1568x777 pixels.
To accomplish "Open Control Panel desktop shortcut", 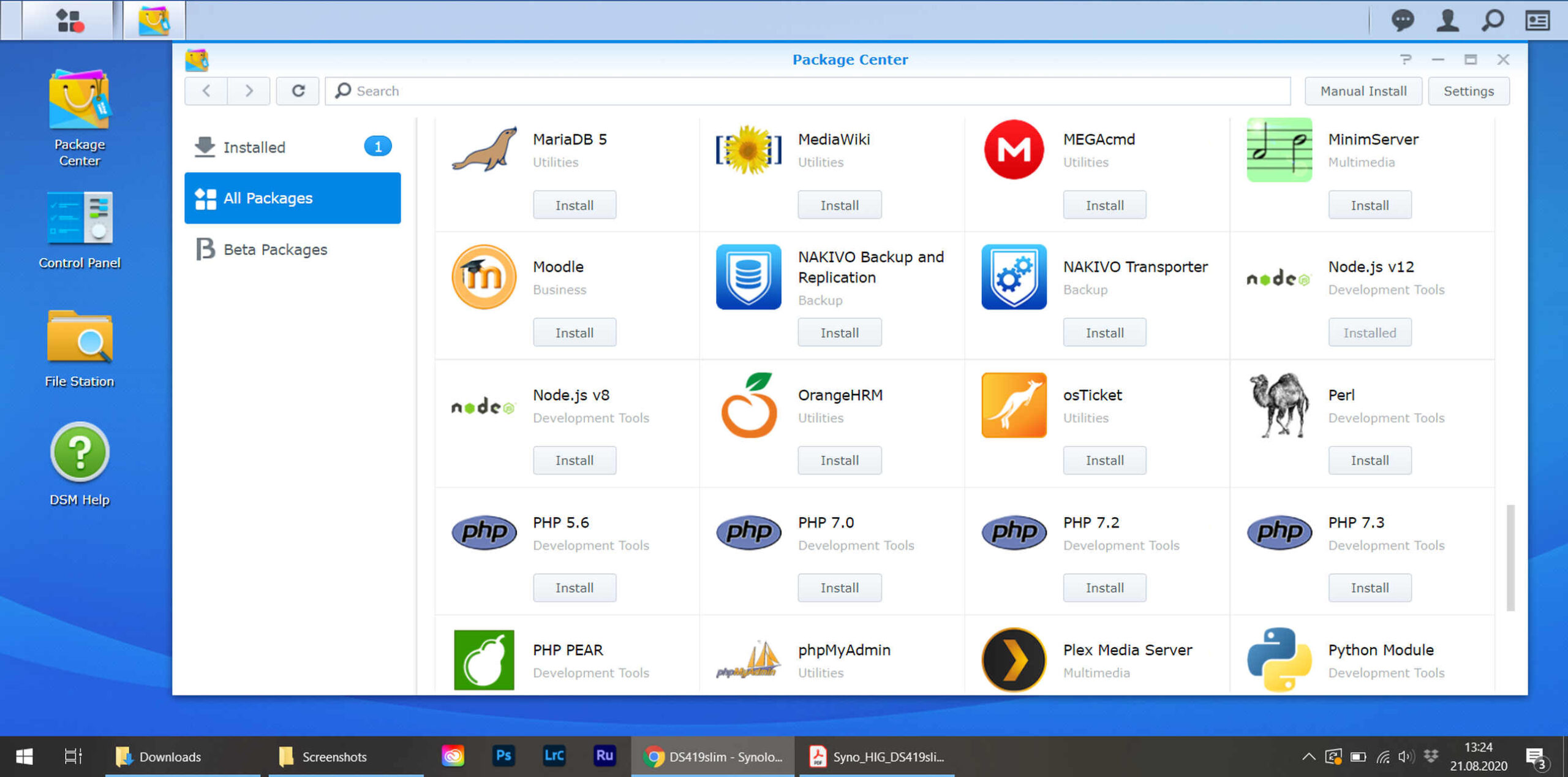I will click(x=80, y=230).
